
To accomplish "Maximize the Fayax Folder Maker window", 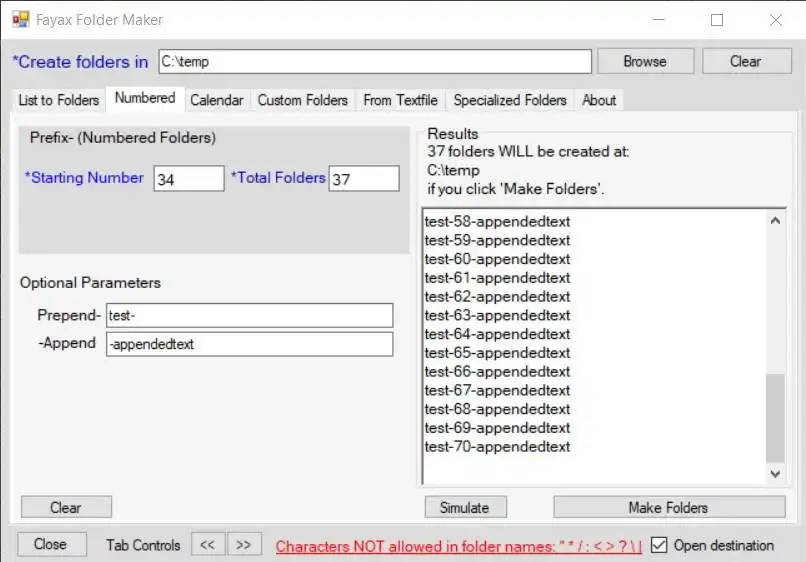I will coord(717,20).
